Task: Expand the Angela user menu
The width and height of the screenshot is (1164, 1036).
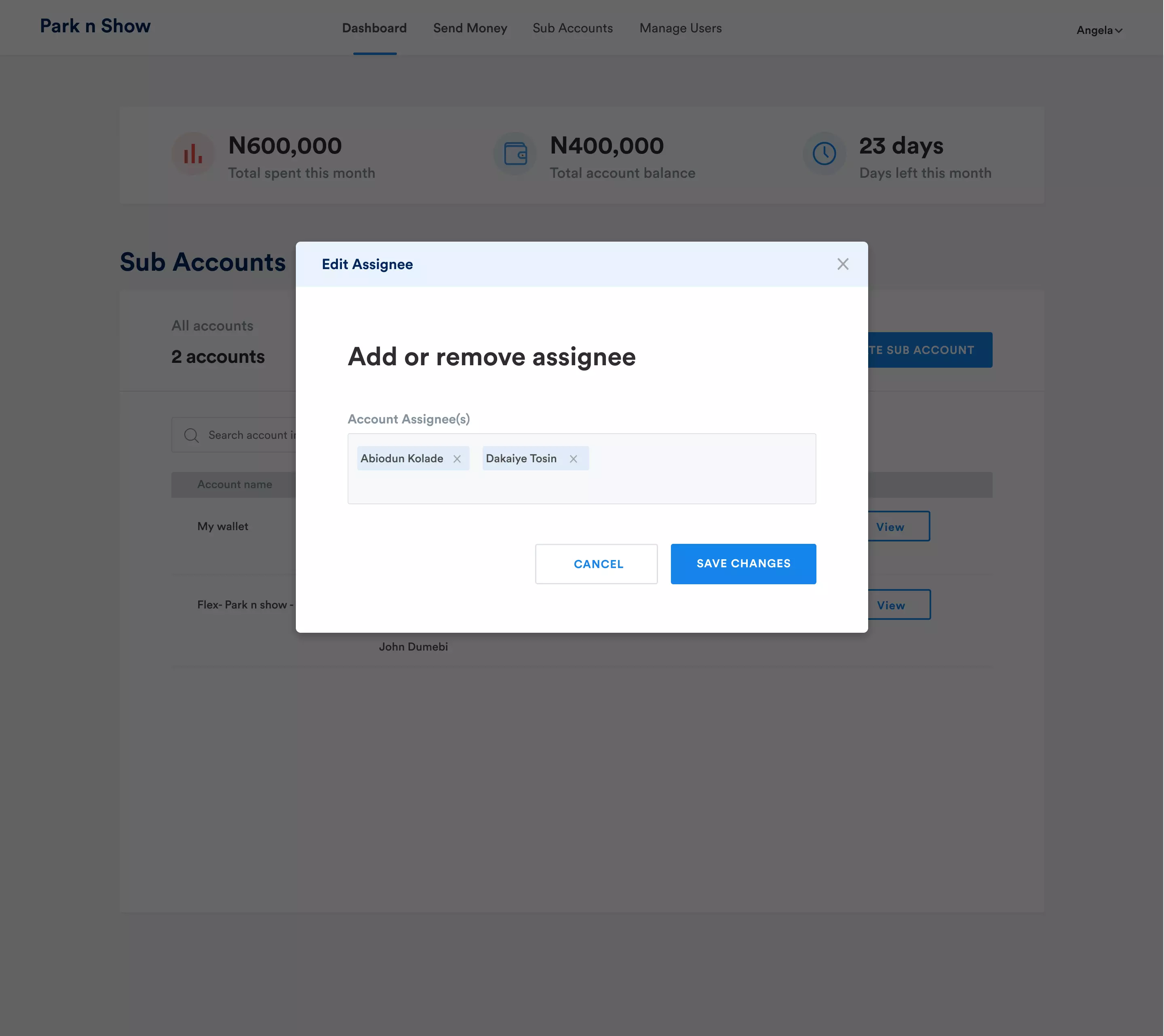Action: pyautogui.click(x=1099, y=30)
